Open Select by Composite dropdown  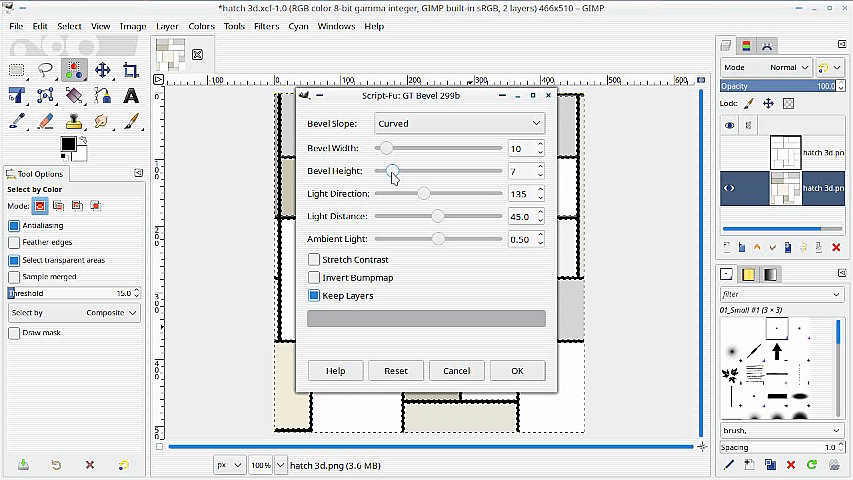pyautogui.click(x=75, y=313)
